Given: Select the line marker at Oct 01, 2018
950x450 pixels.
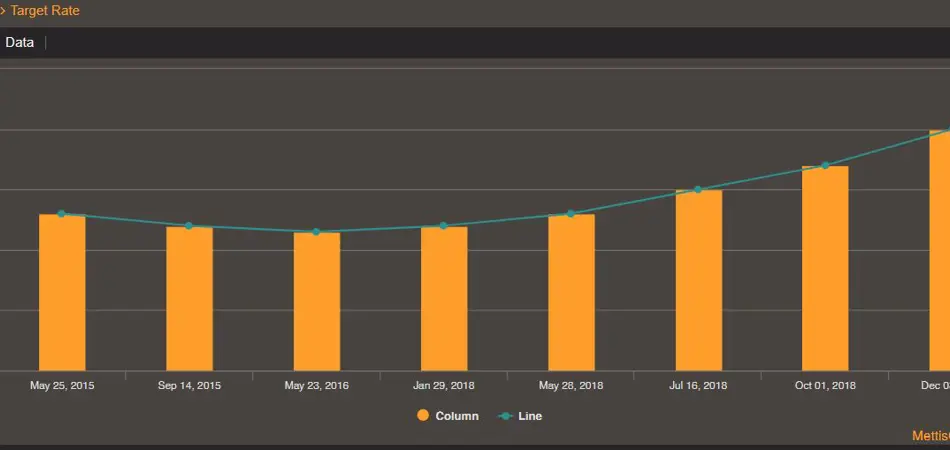Looking at the screenshot, I should pos(825,166).
